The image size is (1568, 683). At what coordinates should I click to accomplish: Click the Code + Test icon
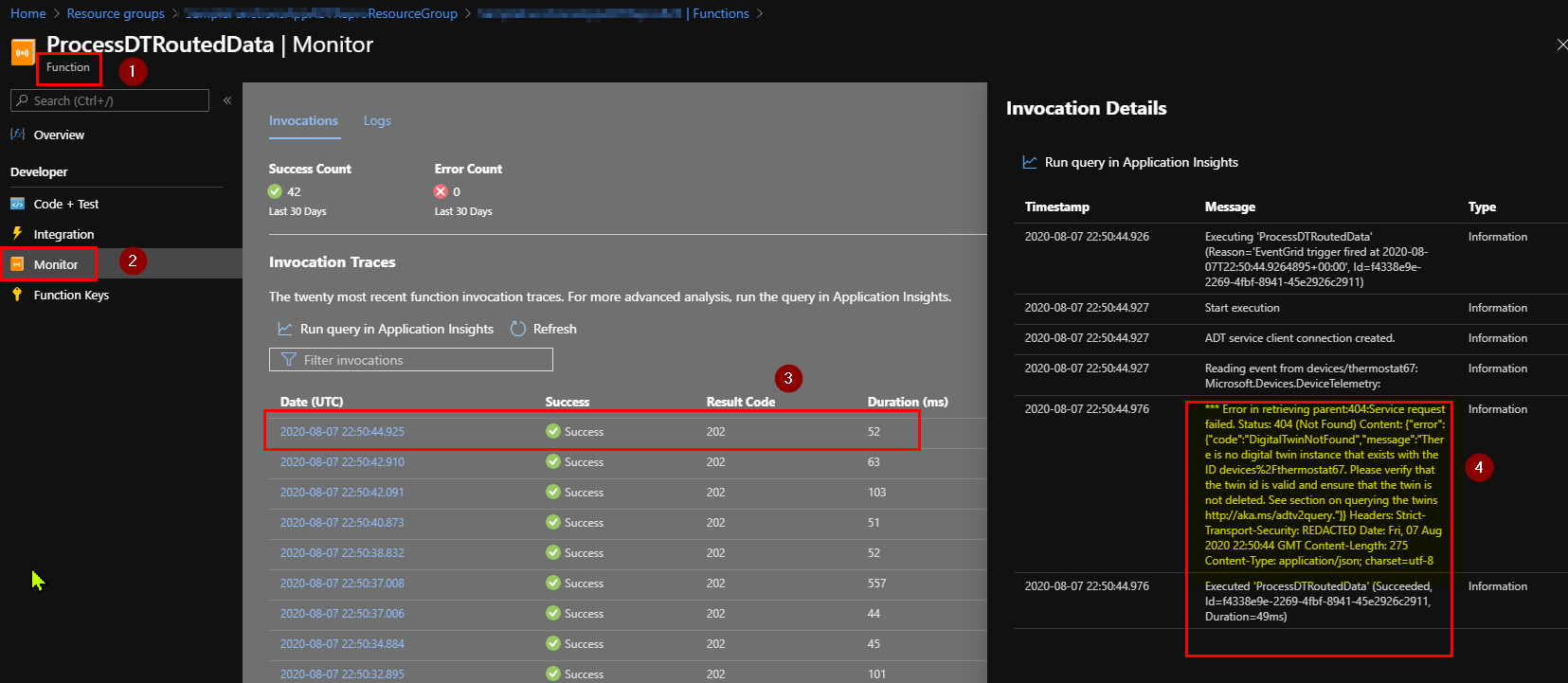point(17,204)
